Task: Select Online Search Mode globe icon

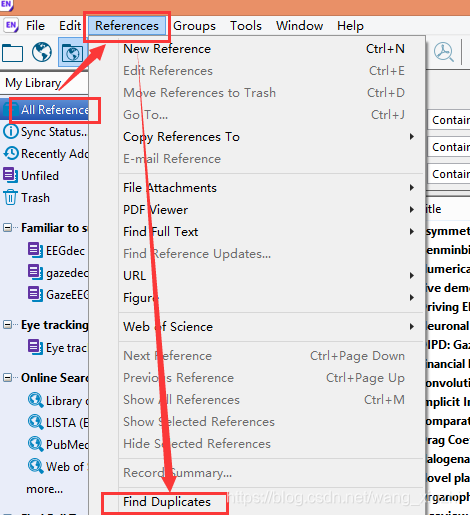Action: (x=42, y=52)
